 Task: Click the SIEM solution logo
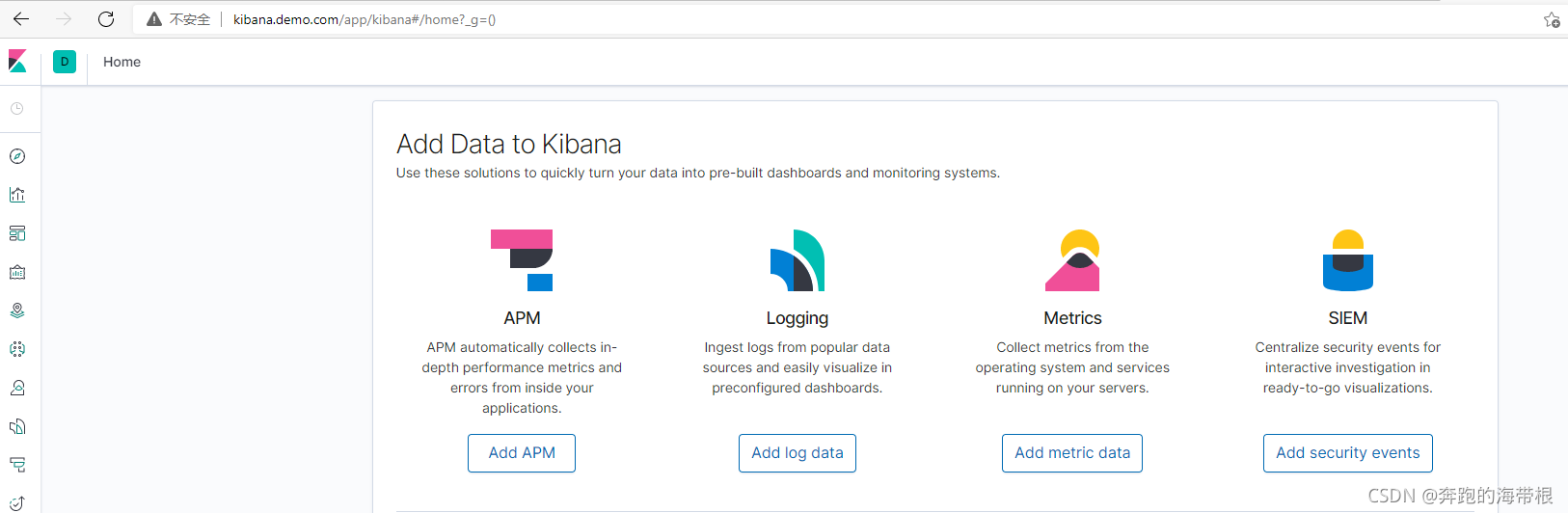1347,260
